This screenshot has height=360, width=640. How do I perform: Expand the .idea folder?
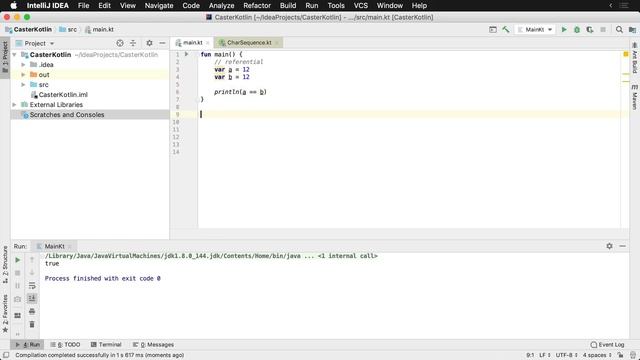[23, 64]
